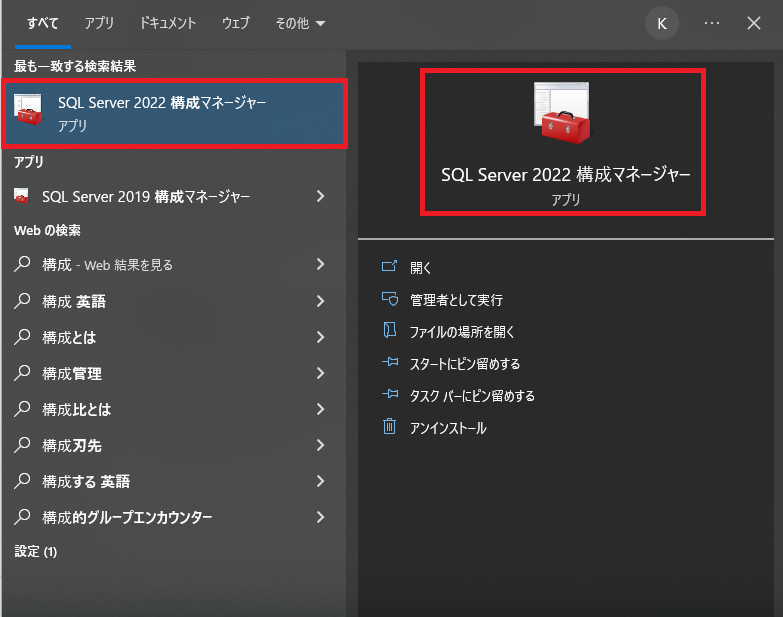Image resolution: width=783 pixels, height=617 pixels.
Task: Click search icon beside 構成とは
Action: [22, 336]
